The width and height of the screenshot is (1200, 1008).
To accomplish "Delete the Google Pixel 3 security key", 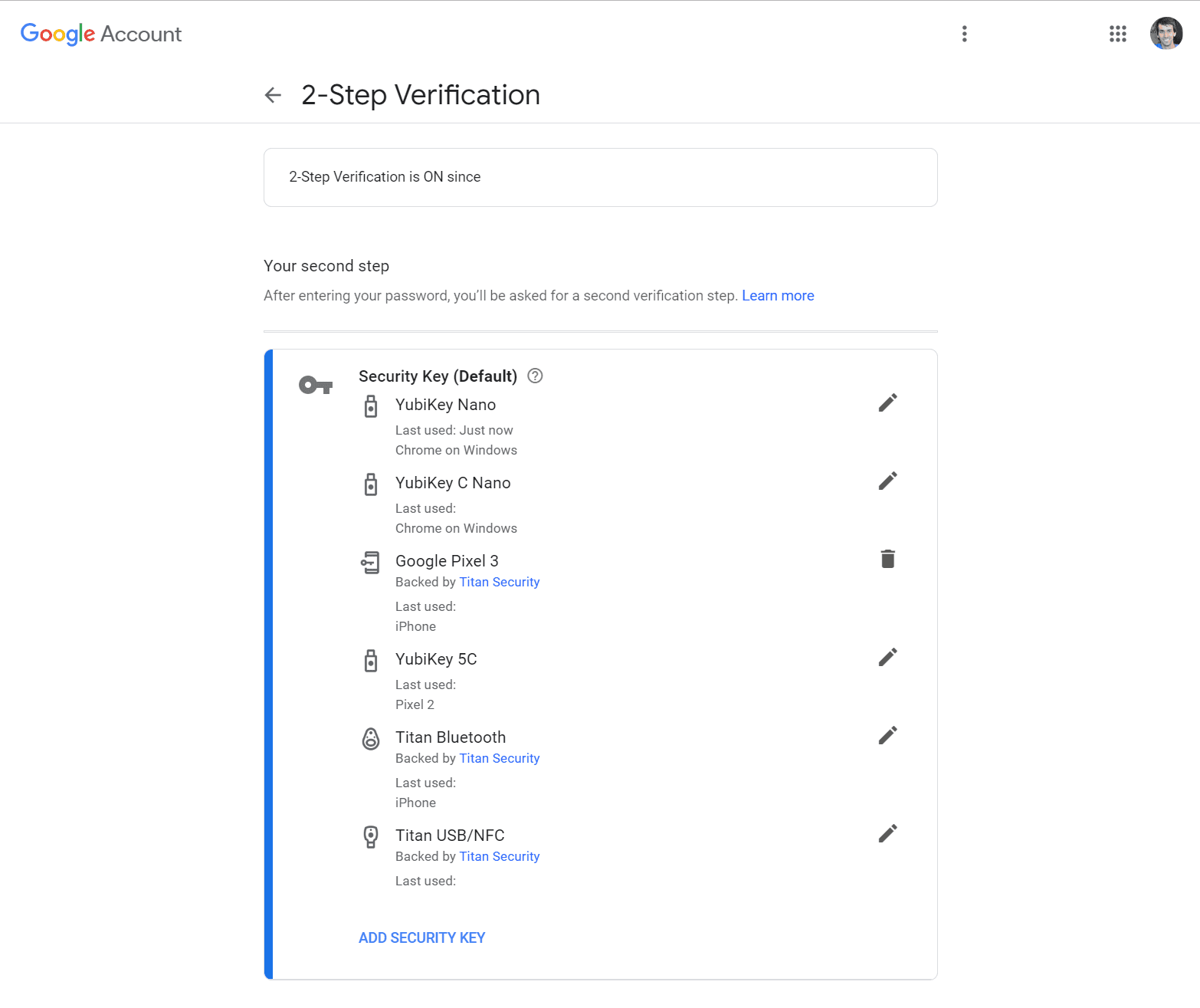I will (887, 560).
